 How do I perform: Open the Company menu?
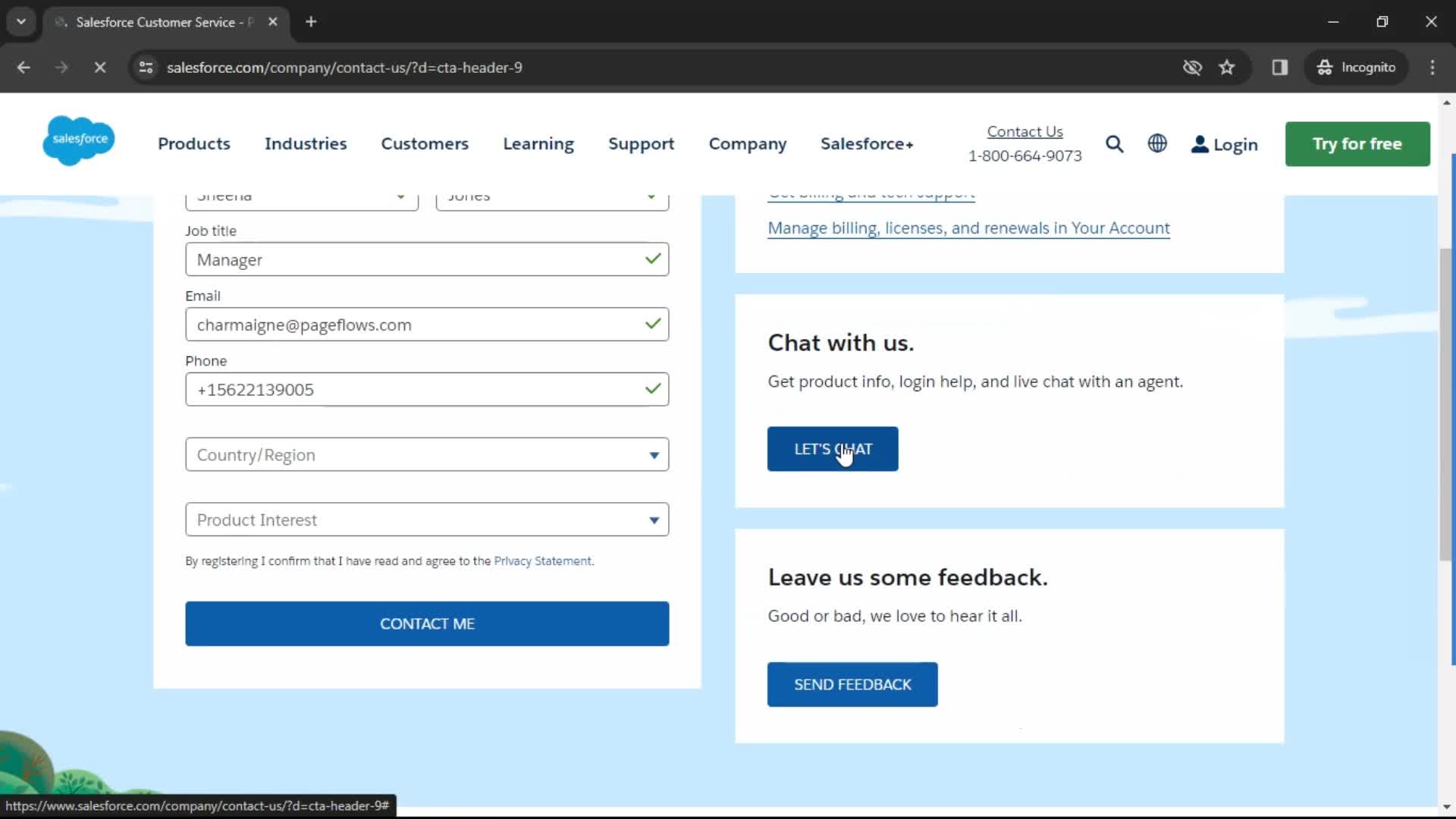pos(748,144)
